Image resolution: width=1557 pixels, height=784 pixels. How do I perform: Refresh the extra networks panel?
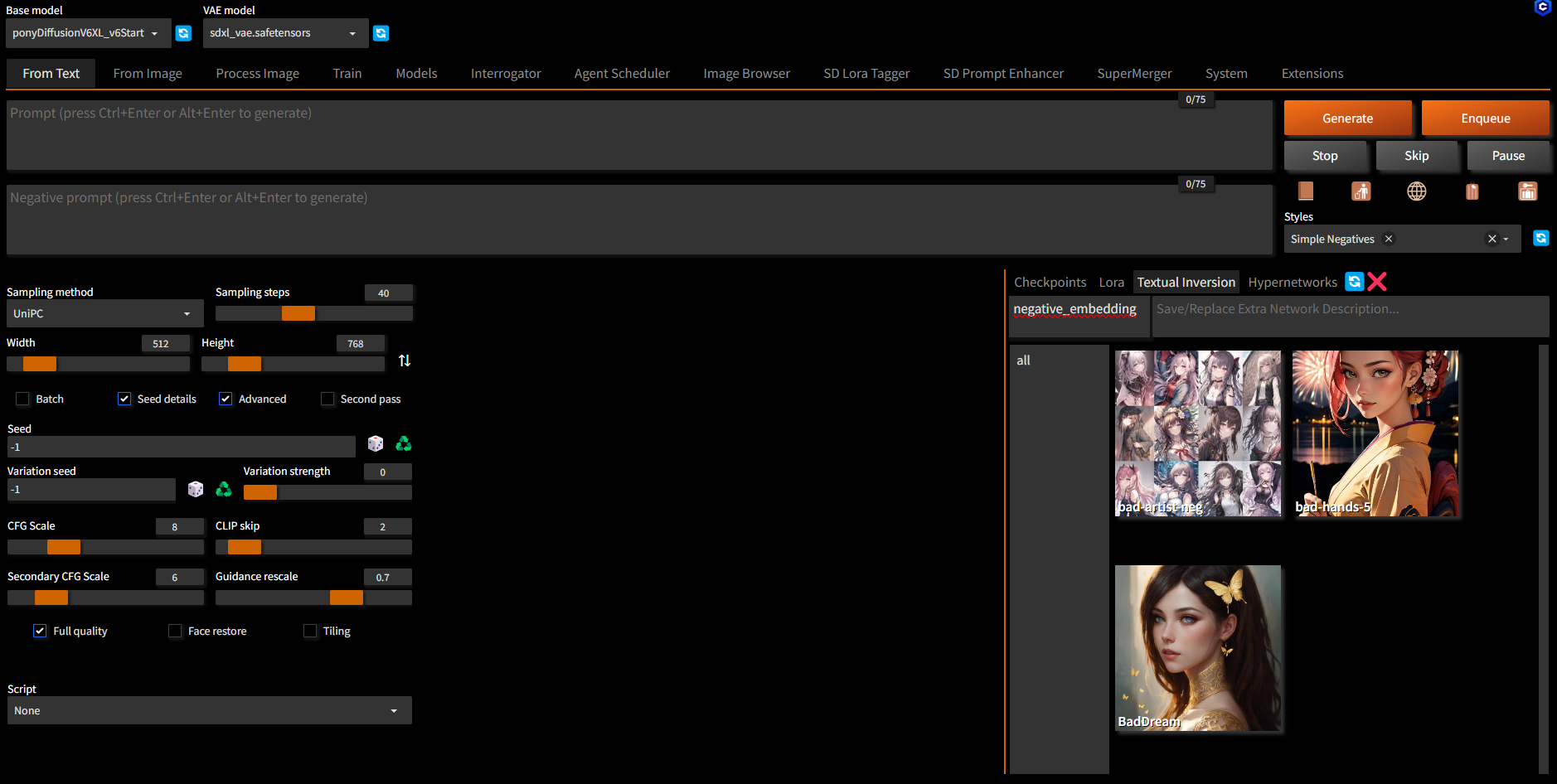(1355, 282)
